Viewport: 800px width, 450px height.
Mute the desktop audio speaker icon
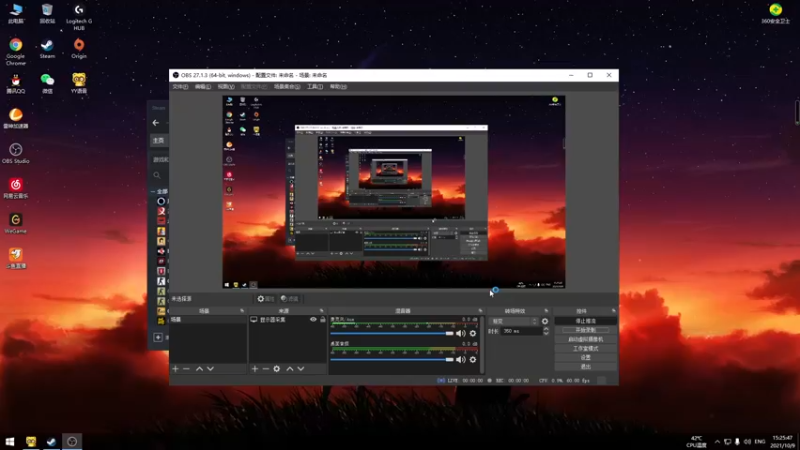[x=461, y=359]
